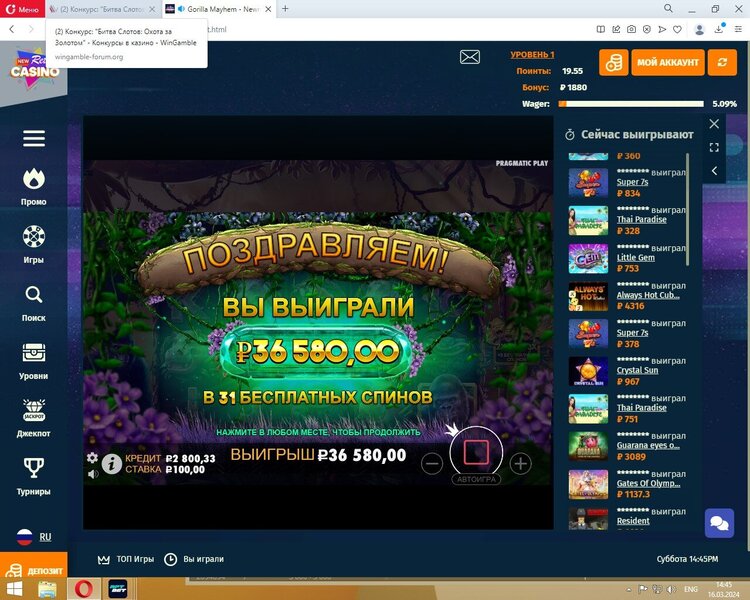Change language via RU flag selector

(34, 537)
